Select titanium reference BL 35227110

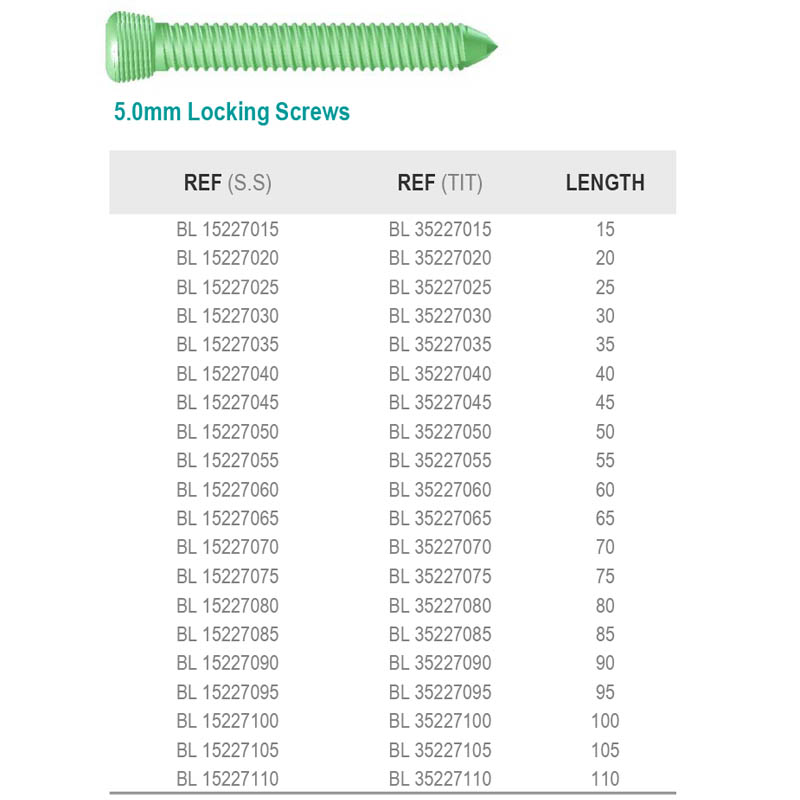click(x=440, y=779)
